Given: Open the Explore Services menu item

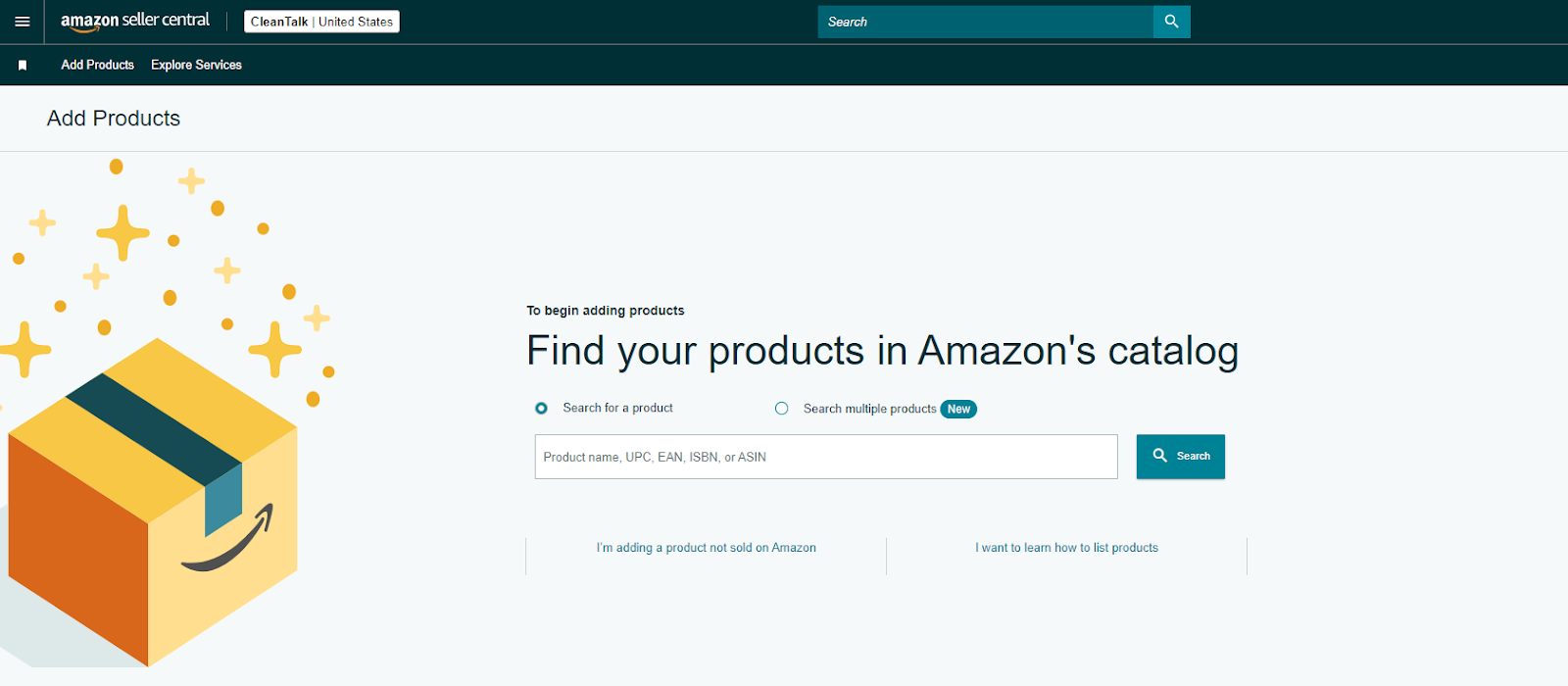Looking at the screenshot, I should click(x=196, y=66).
